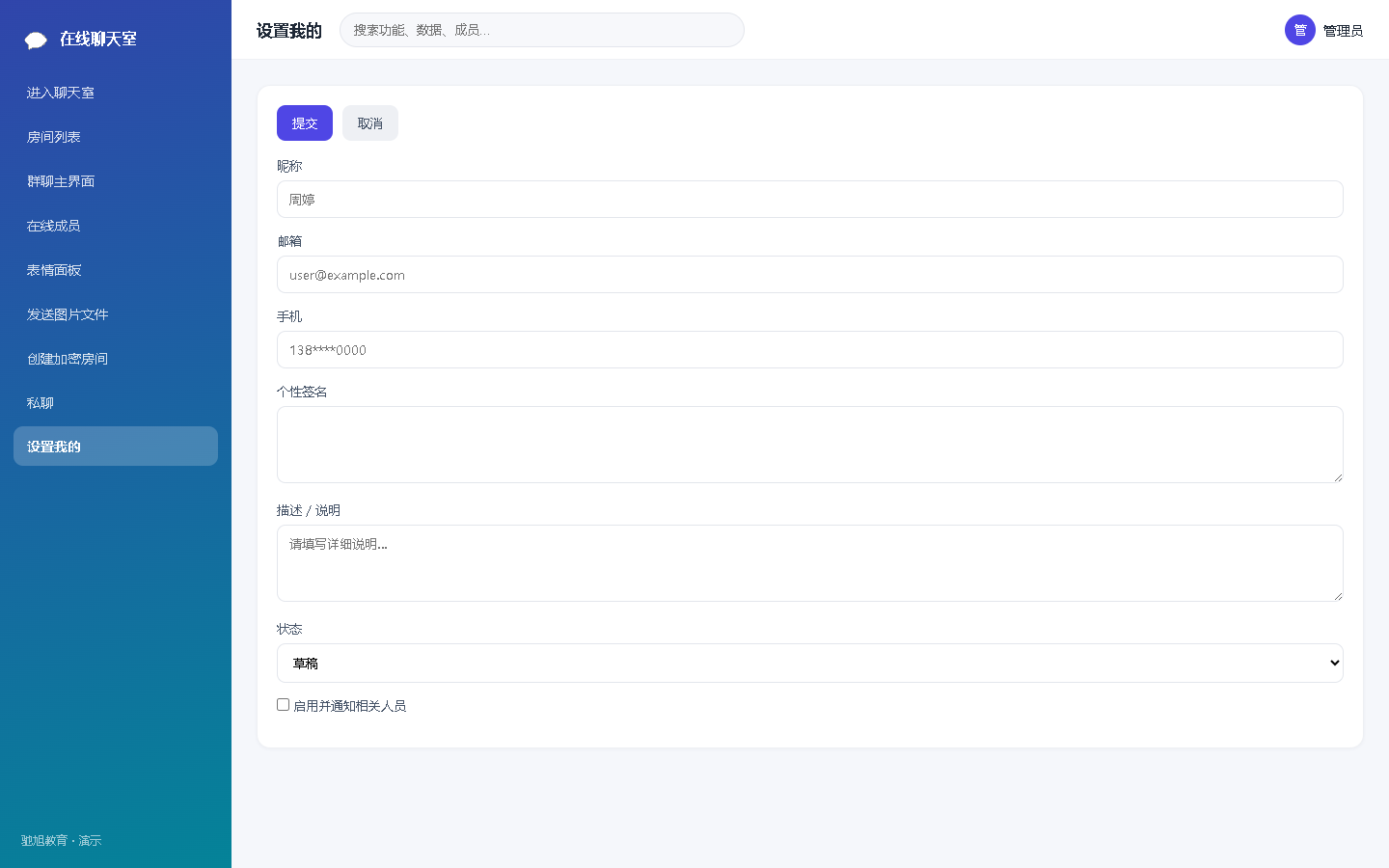Click the 提交 submit button

point(305,123)
